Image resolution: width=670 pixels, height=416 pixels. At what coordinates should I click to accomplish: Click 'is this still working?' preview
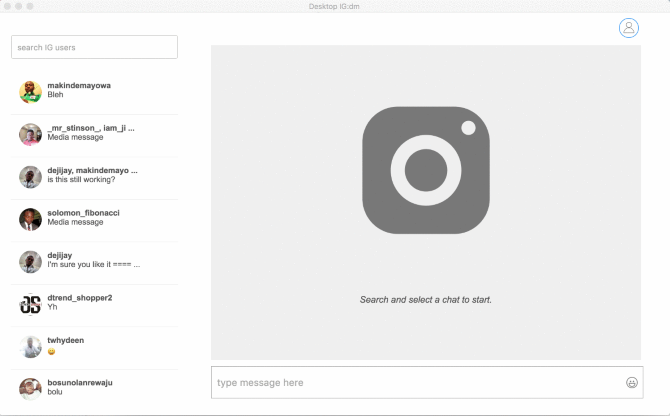click(81, 179)
